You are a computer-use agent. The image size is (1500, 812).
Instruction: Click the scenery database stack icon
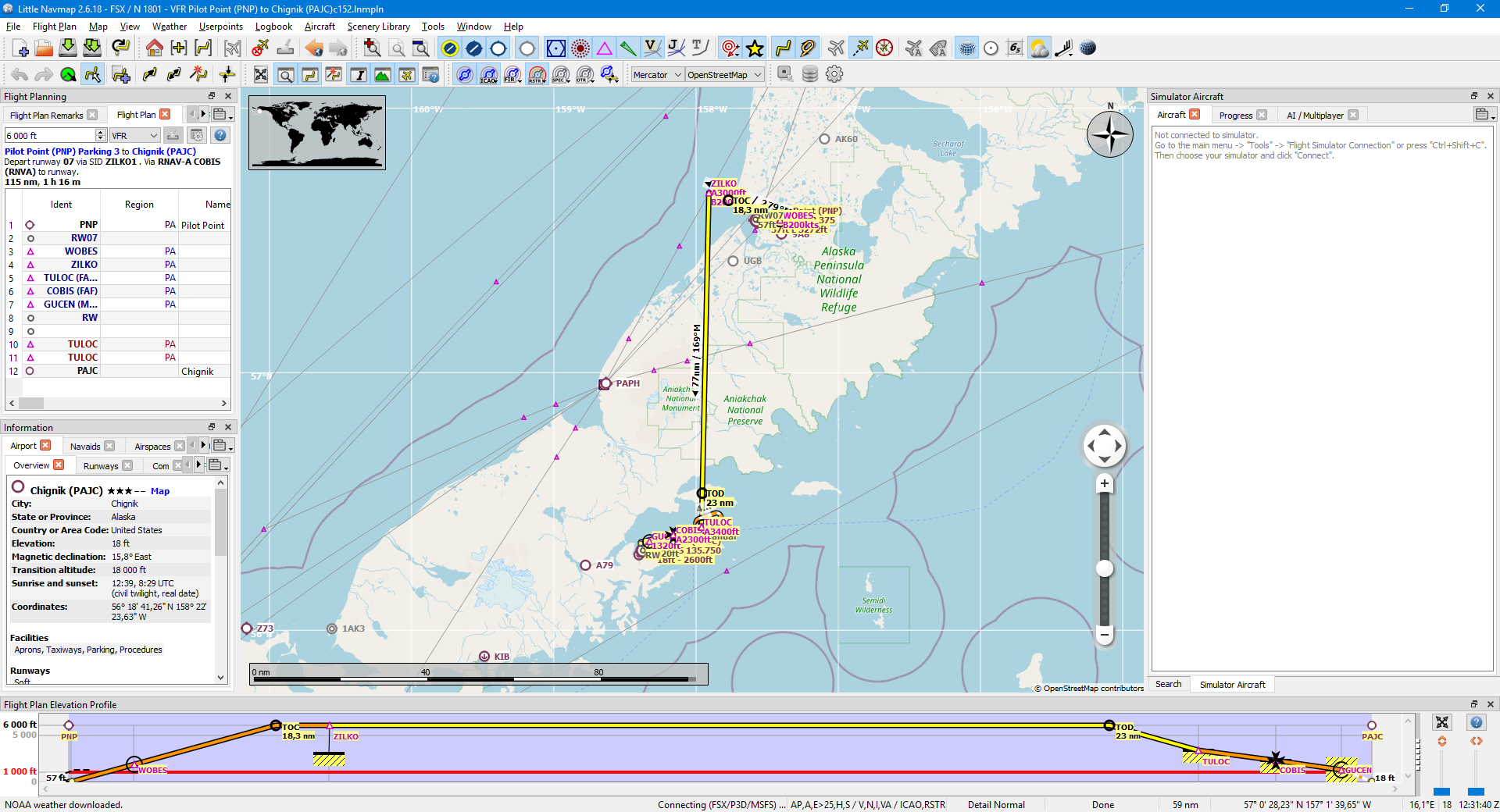coord(810,74)
